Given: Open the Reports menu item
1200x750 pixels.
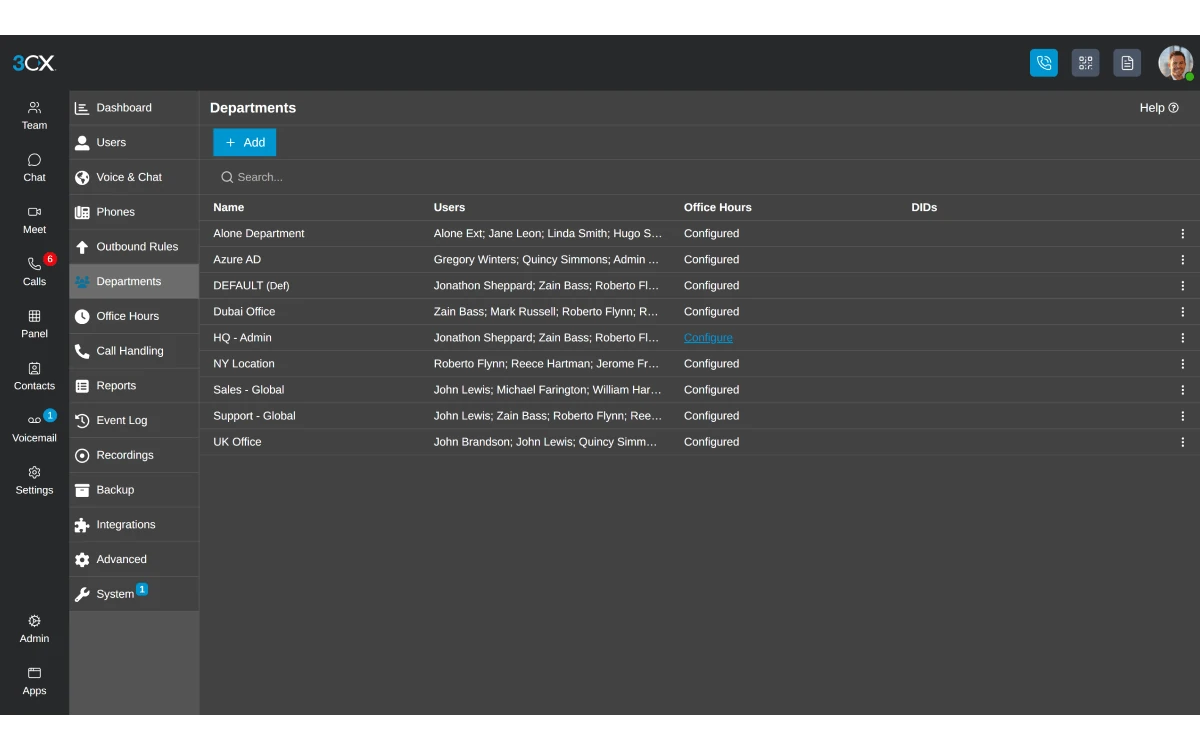Looking at the screenshot, I should click(134, 386).
